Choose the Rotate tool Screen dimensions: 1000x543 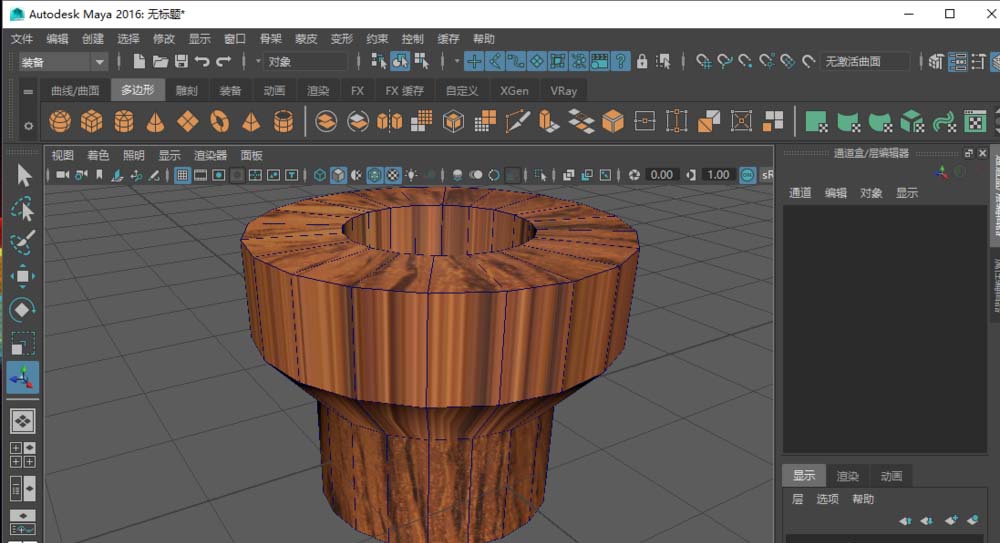pyautogui.click(x=23, y=311)
